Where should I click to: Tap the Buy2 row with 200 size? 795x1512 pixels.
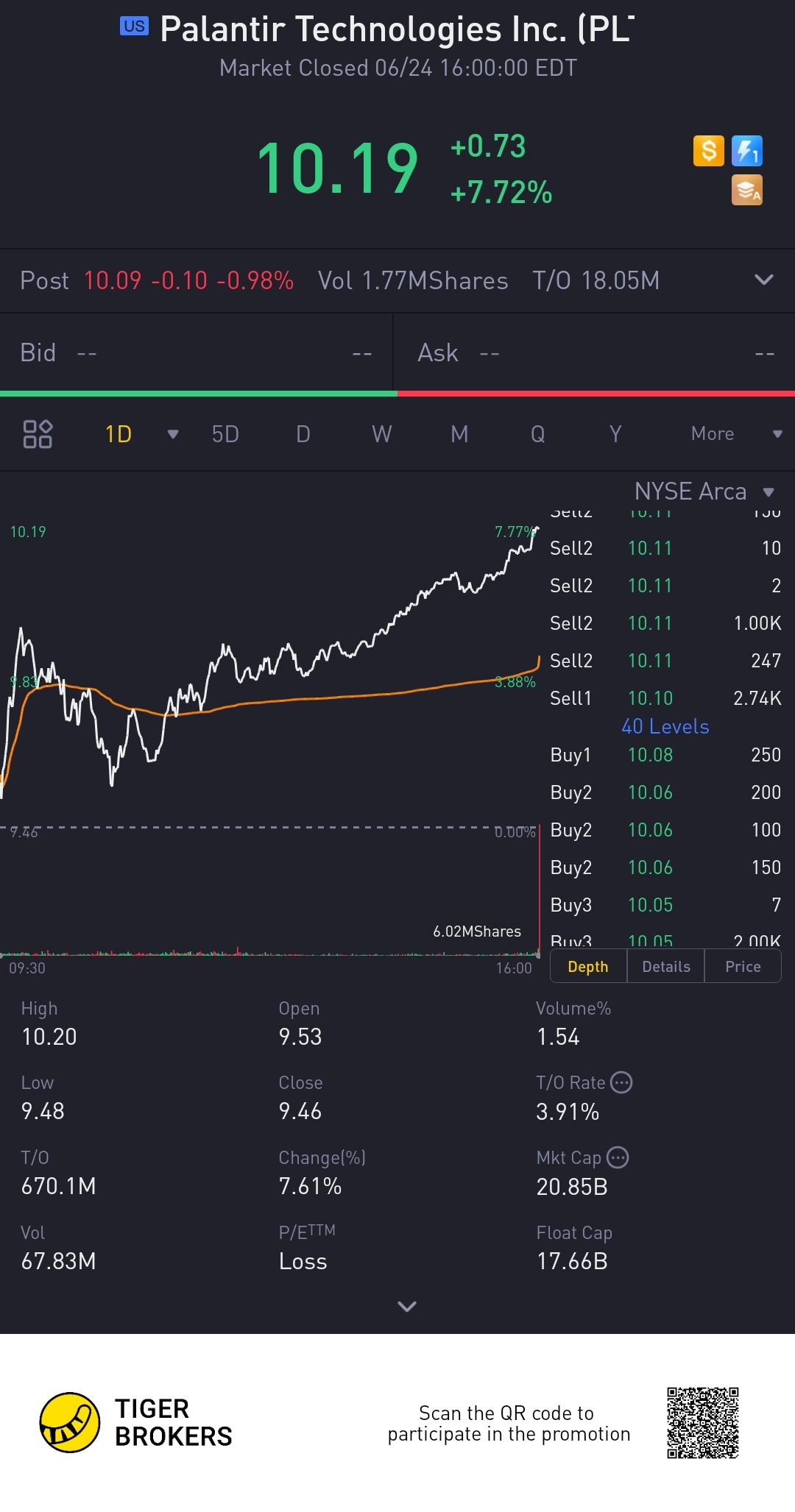coord(665,792)
